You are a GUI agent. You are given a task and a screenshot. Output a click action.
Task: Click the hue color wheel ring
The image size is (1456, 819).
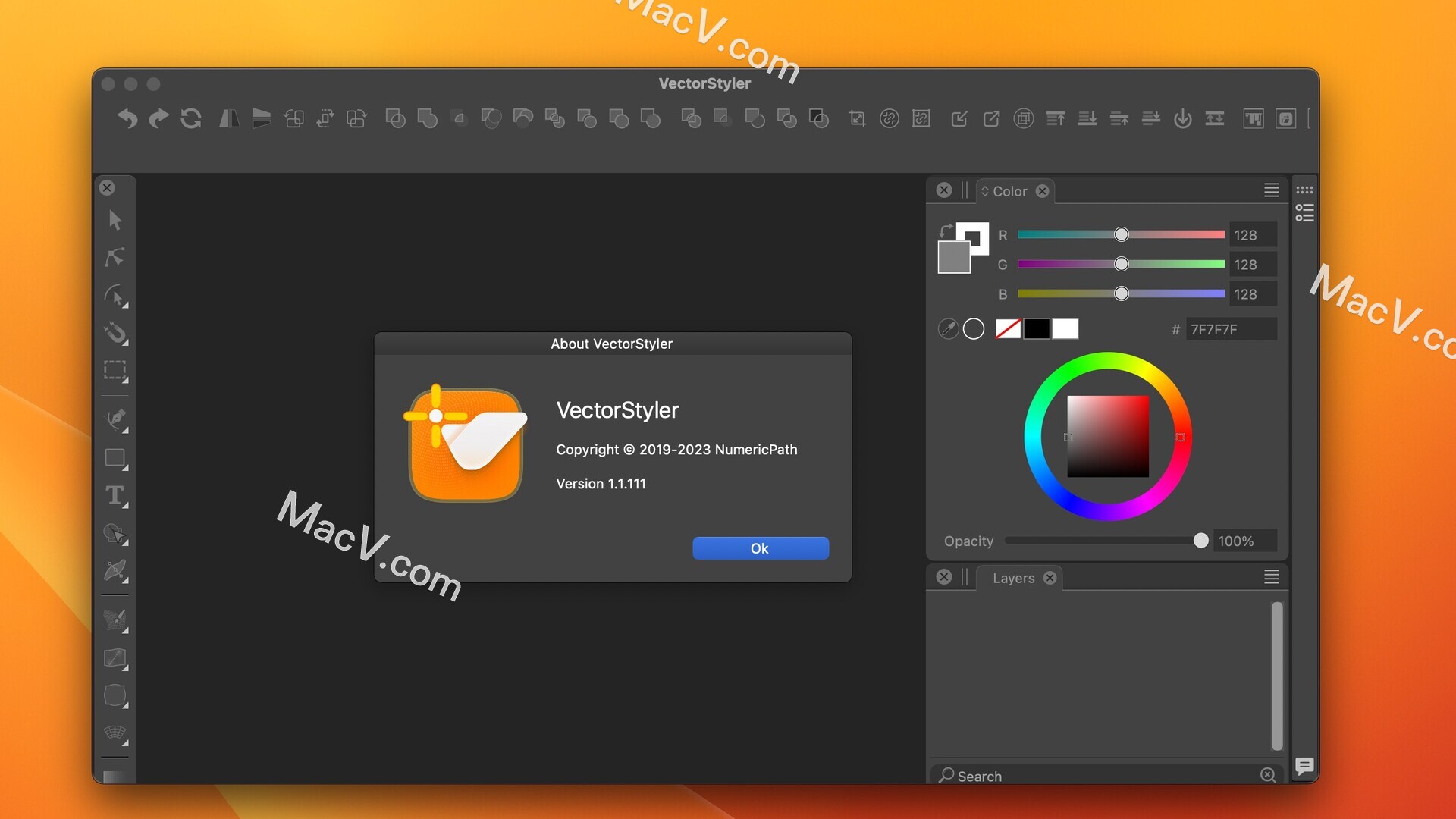tap(1108, 360)
